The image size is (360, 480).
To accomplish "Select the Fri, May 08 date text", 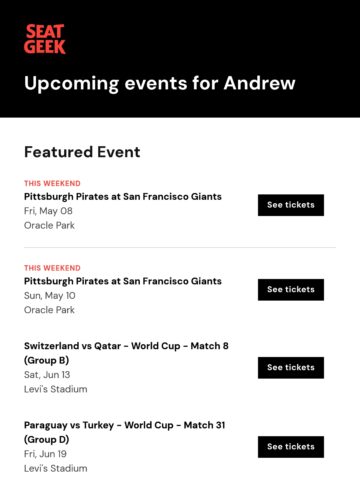I will (x=48, y=211).
